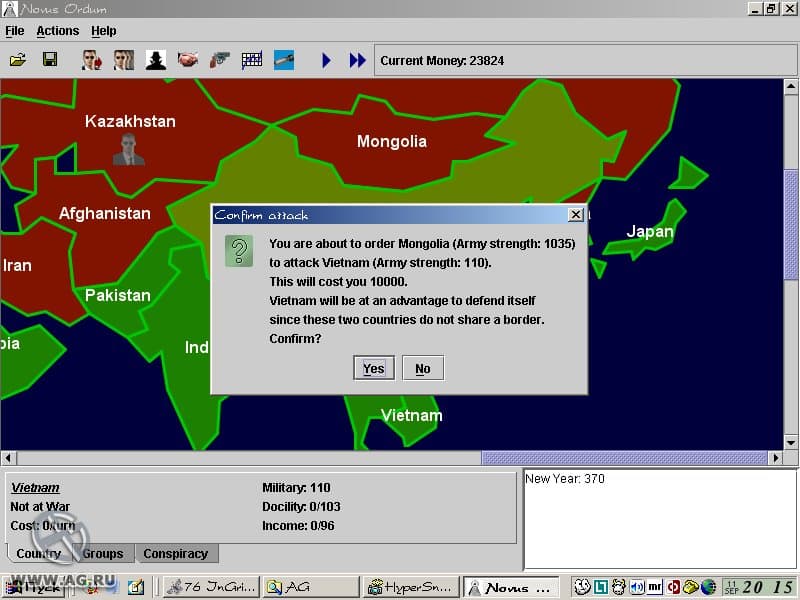This screenshot has width=800, height=600.
Task: Open the Help menu
Action: click(x=104, y=31)
